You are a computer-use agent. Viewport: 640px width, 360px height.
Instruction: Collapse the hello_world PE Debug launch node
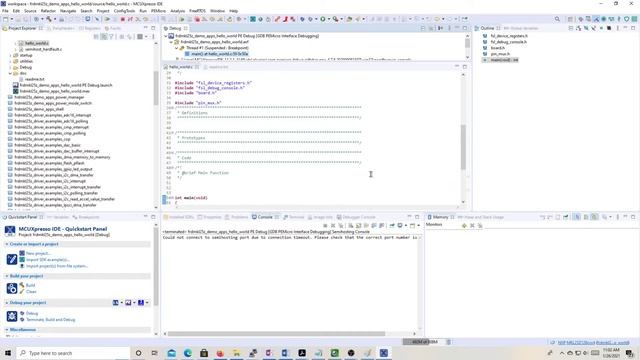coord(166,36)
